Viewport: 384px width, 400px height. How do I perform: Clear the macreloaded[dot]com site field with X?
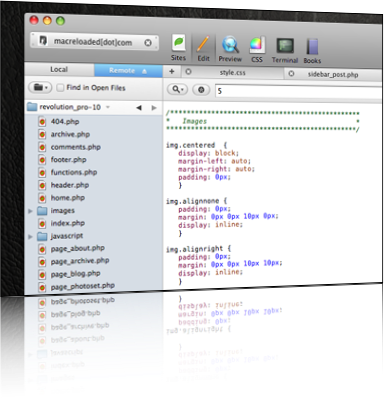(x=148, y=43)
